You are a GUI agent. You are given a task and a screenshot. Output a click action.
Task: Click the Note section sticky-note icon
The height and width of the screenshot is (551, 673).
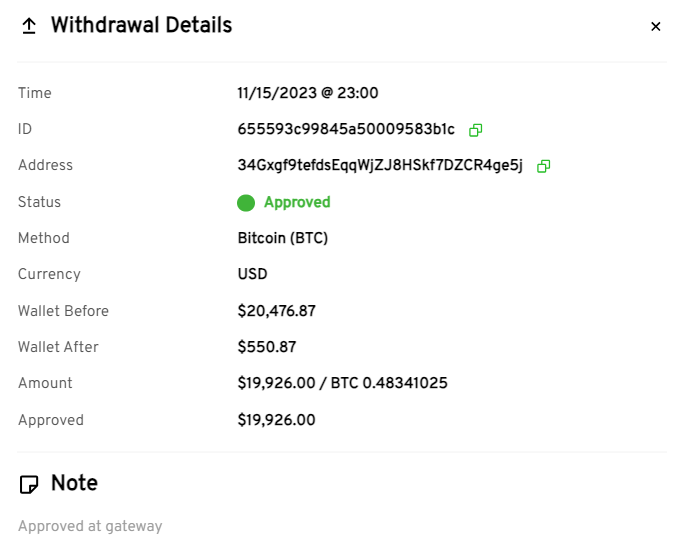(30, 485)
